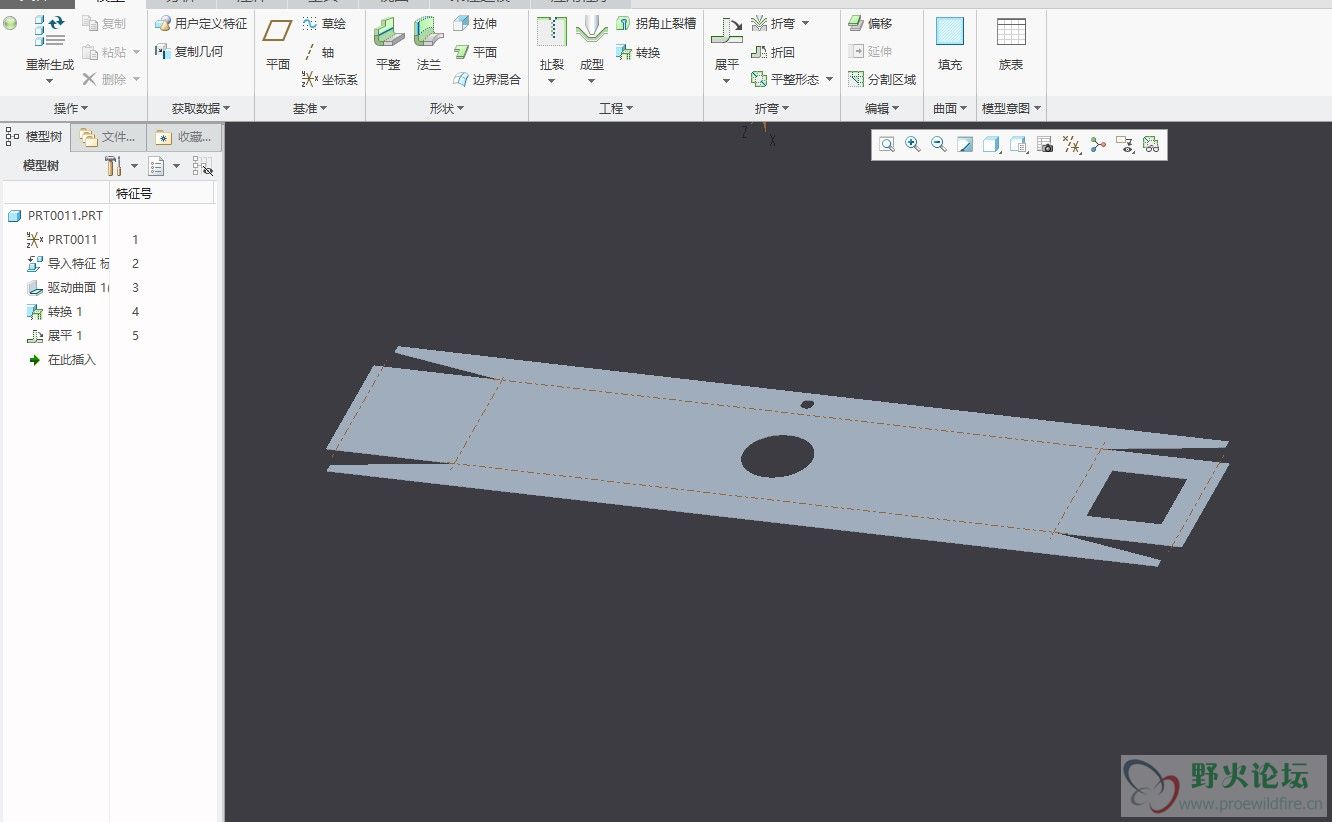The width and height of the screenshot is (1332, 822).
Task: Switch to the 模型树 navigator tab
Action: [x=36, y=137]
